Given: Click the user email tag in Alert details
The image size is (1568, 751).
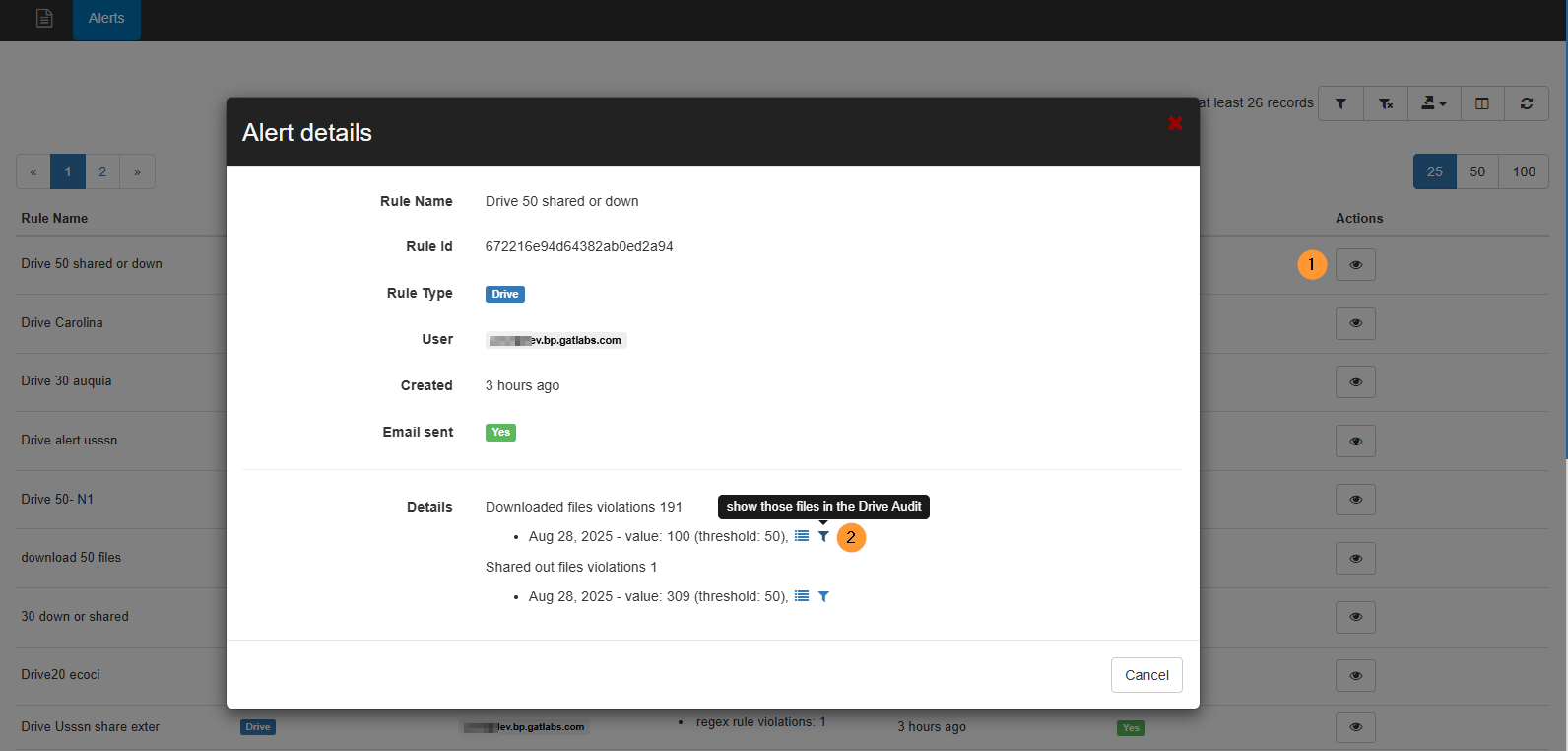Looking at the screenshot, I should [556, 340].
